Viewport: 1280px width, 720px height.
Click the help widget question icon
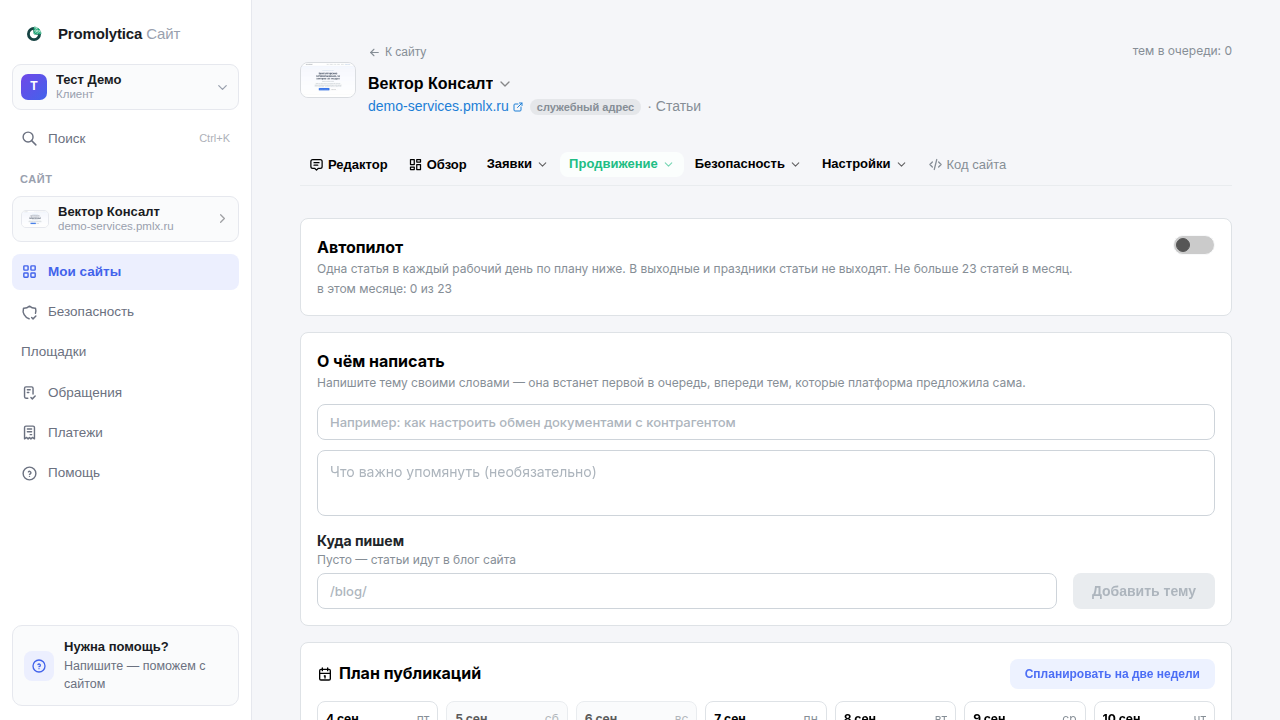click(39, 666)
